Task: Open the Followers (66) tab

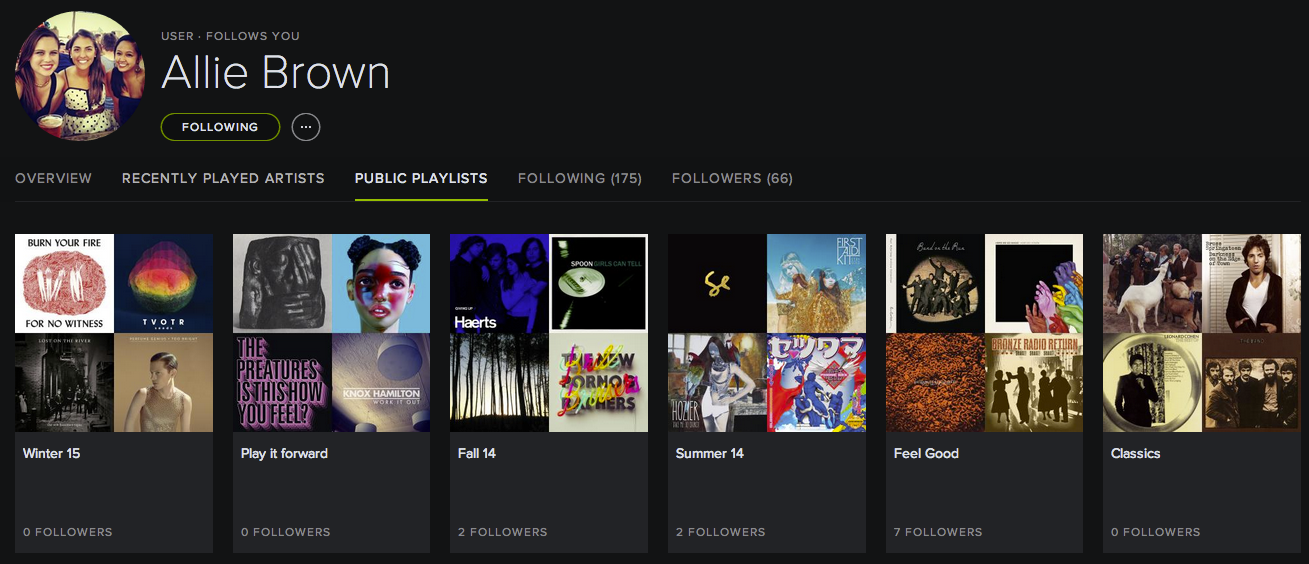Action: (732, 178)
